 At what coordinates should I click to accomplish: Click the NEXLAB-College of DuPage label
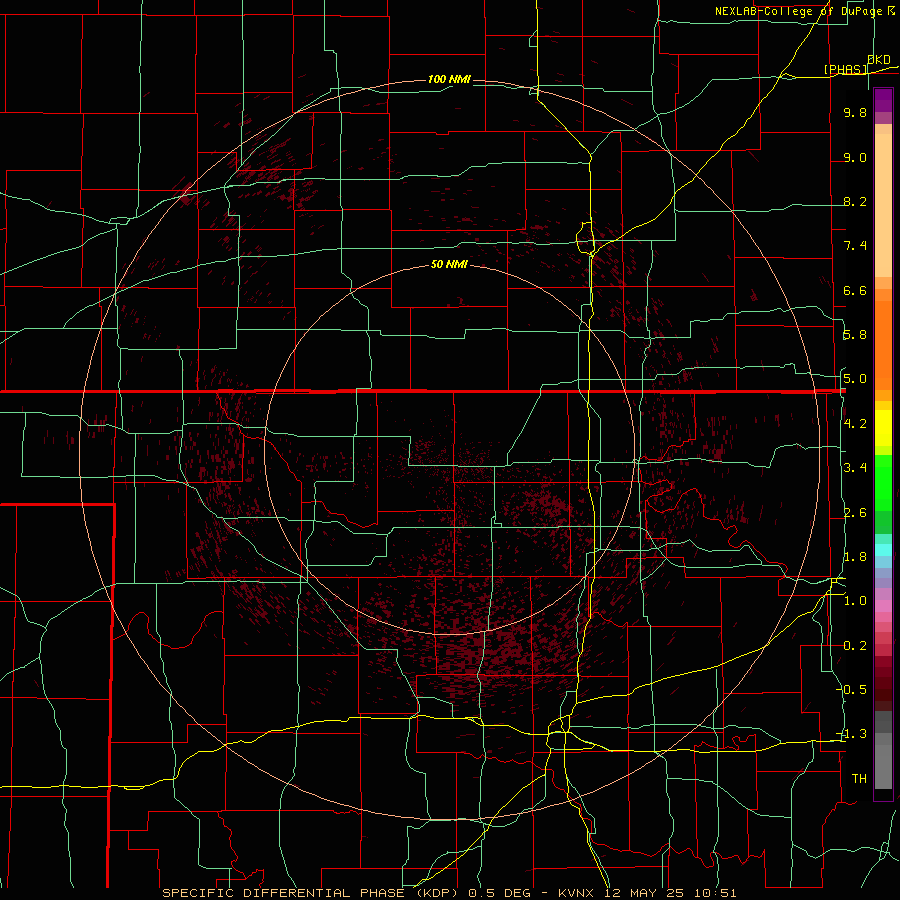tap(805, 11)
